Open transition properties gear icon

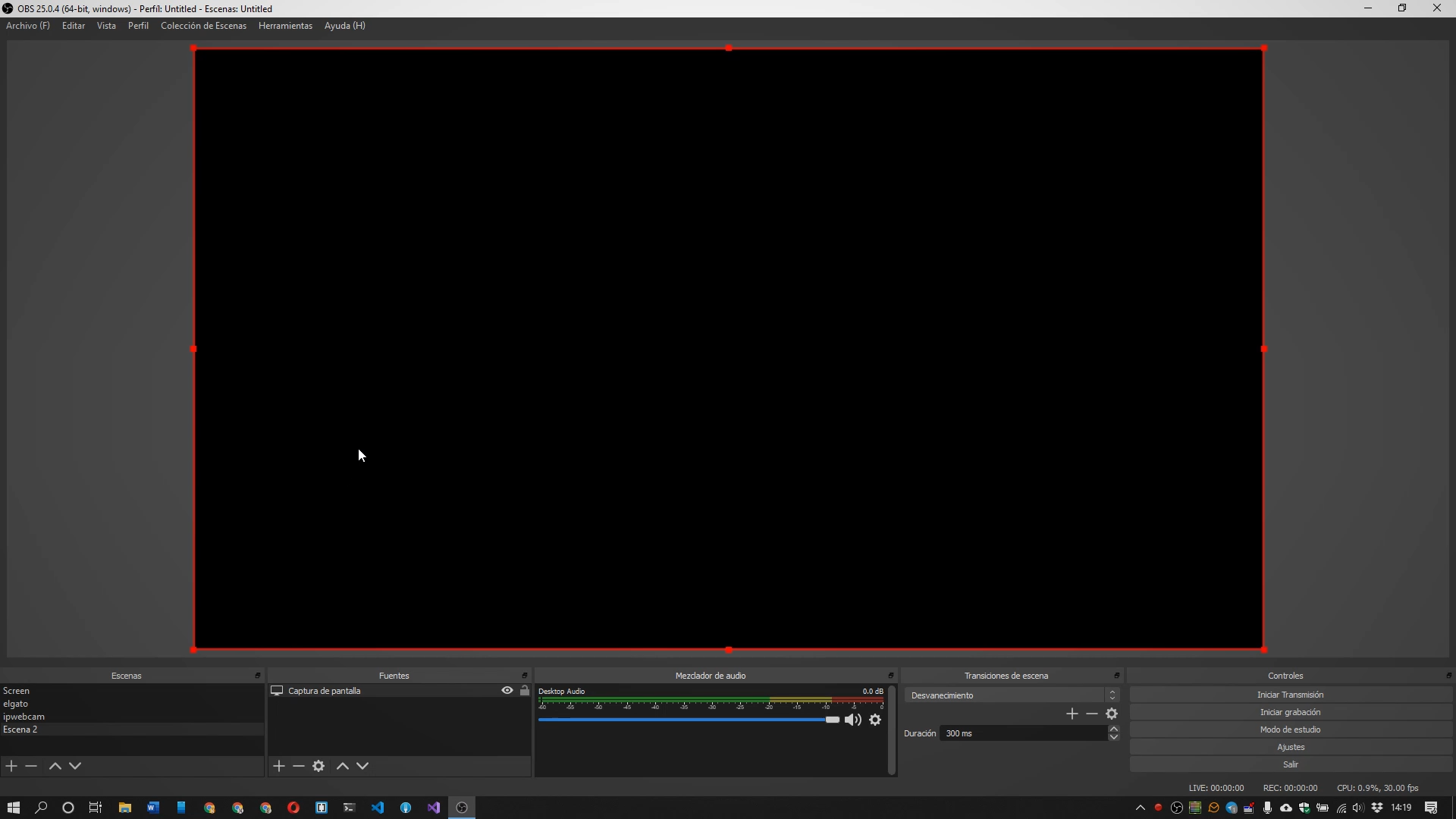(1112, 714)
